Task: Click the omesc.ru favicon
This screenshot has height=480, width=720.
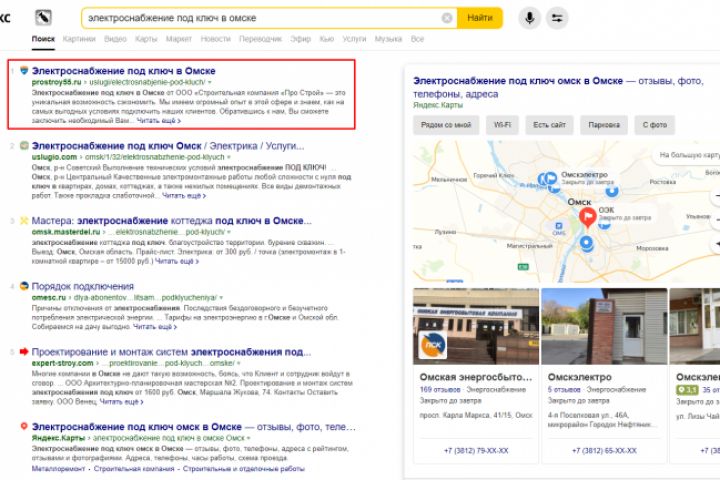Action: click(24, 286)
